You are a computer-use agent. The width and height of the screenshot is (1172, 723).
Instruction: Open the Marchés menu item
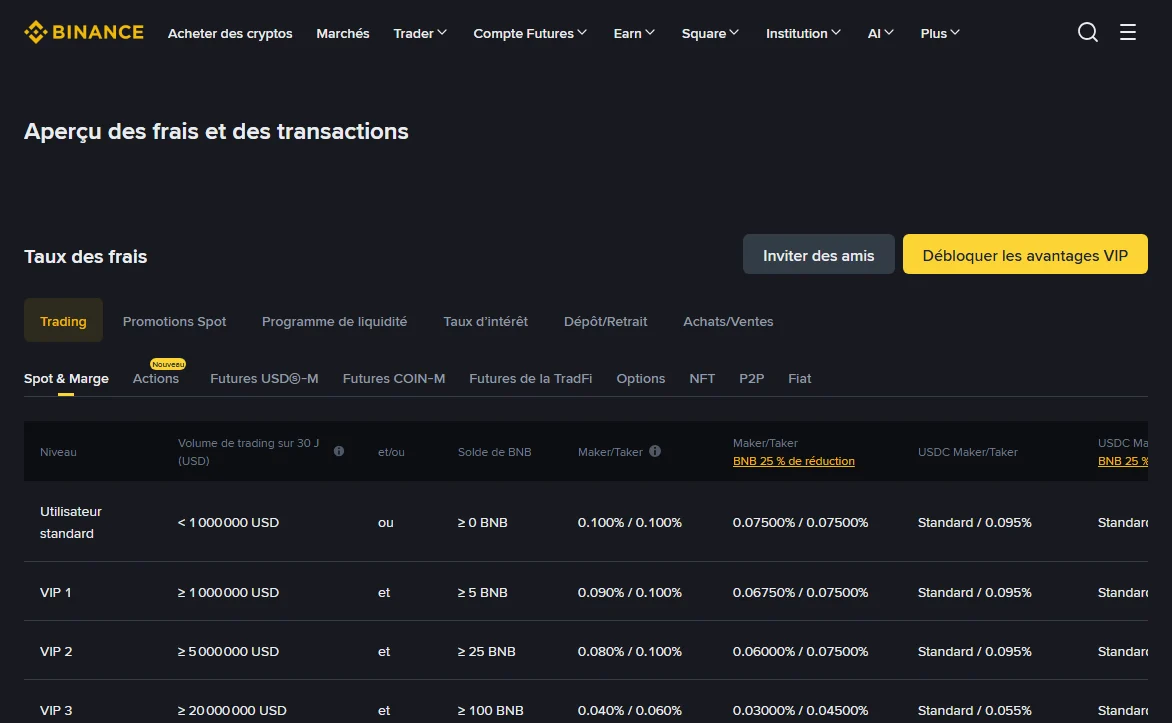pos(342,33)
